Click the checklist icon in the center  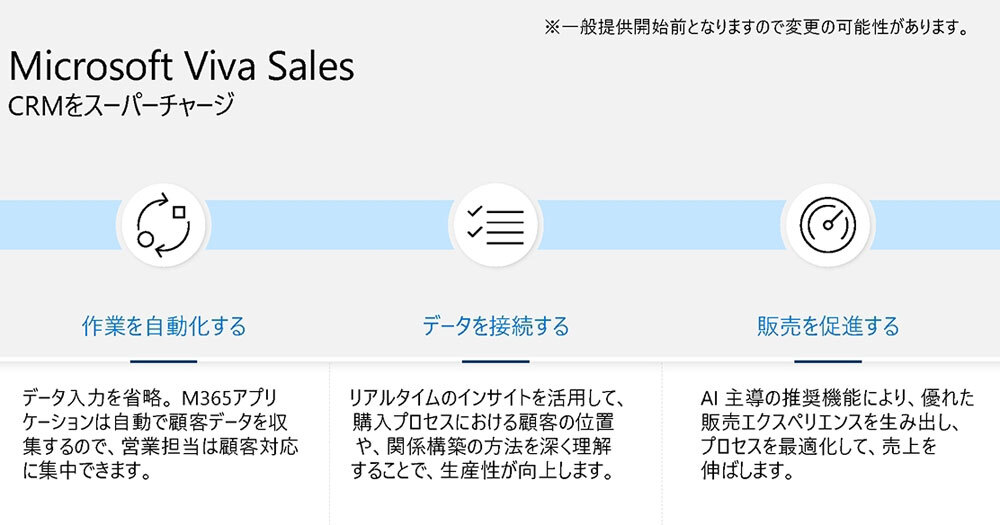(495, 224)
